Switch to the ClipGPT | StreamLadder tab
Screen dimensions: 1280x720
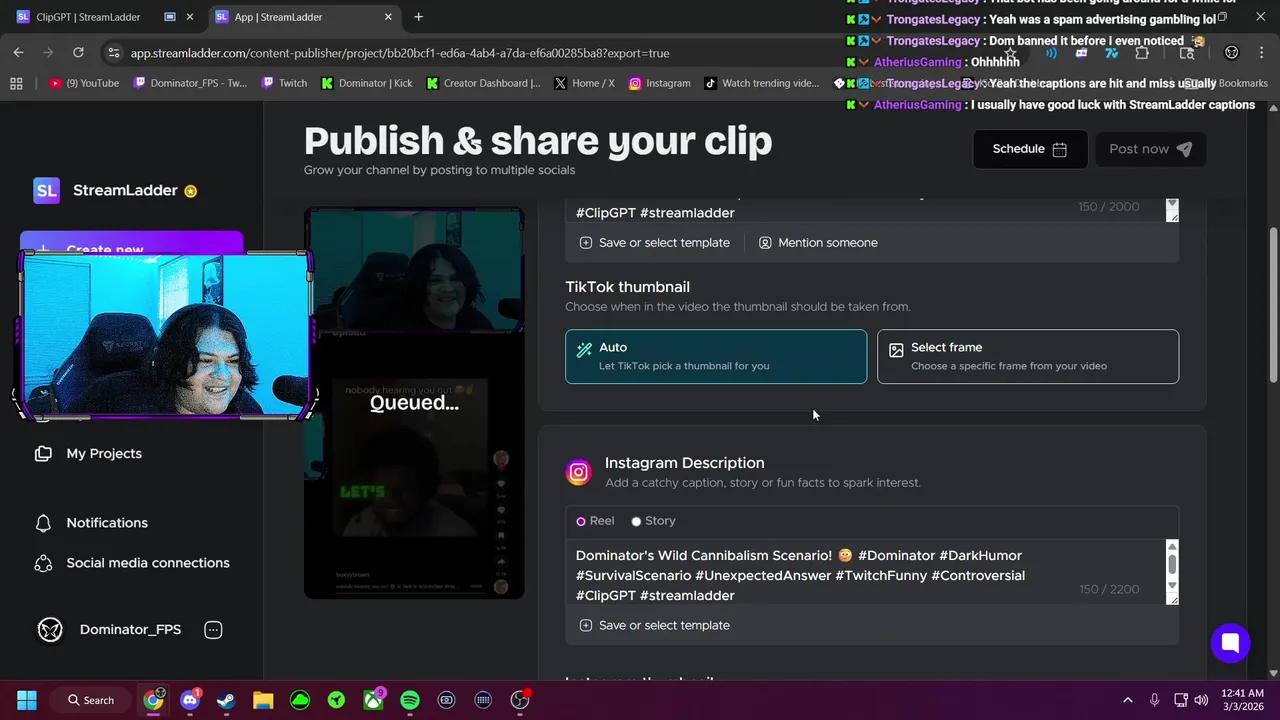coord(88,17)
